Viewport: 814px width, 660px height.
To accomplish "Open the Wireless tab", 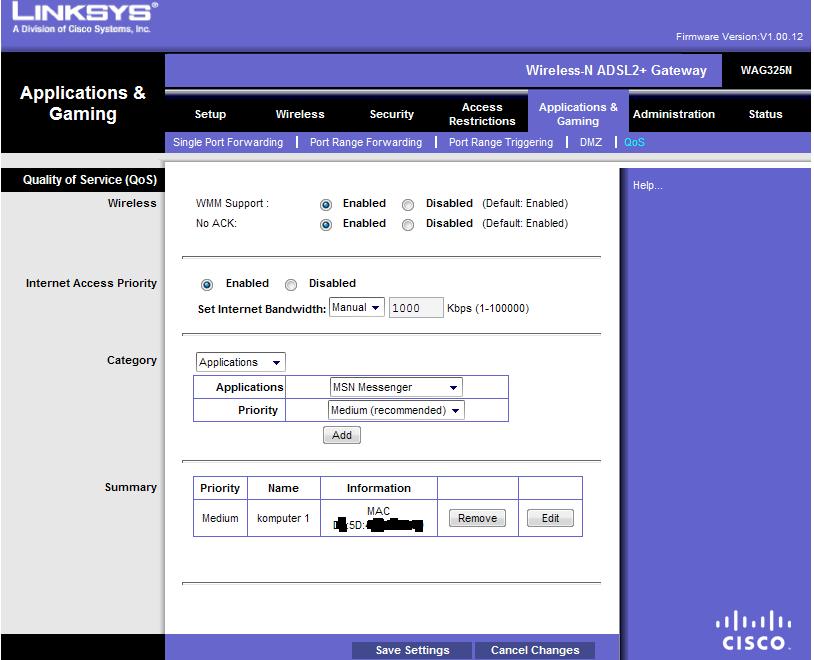I will tap(300, 114).
